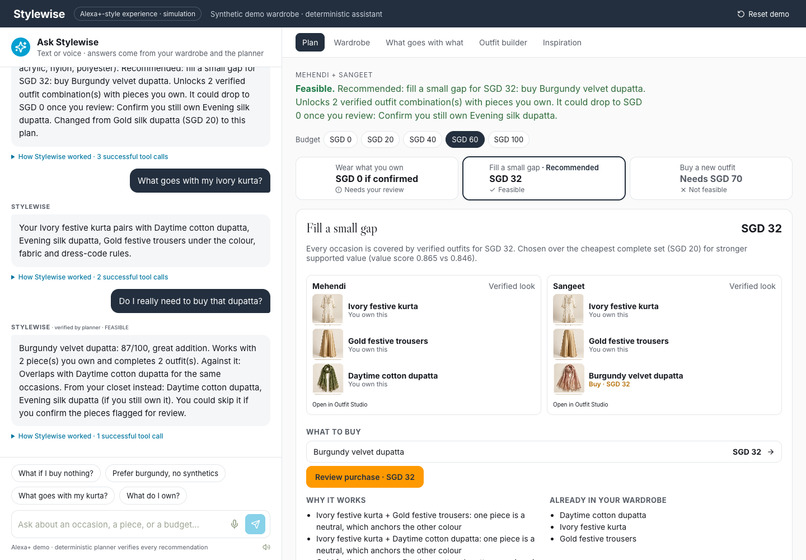Open the What goes with what tab
Viewport: 806px width, 560px height.
tap(424, 43)
